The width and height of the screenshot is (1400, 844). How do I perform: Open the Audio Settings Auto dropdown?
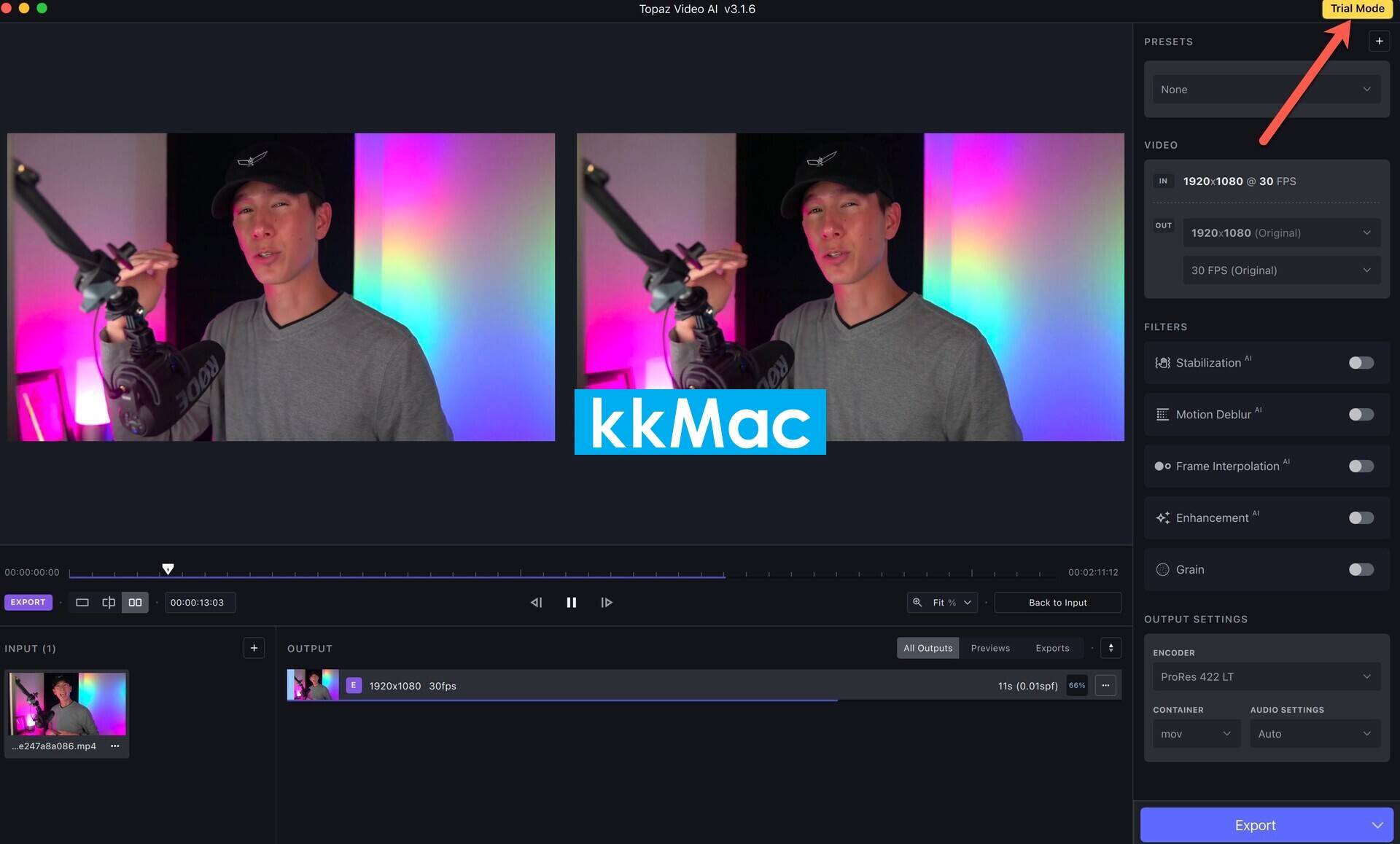[x=1315, y=734]
